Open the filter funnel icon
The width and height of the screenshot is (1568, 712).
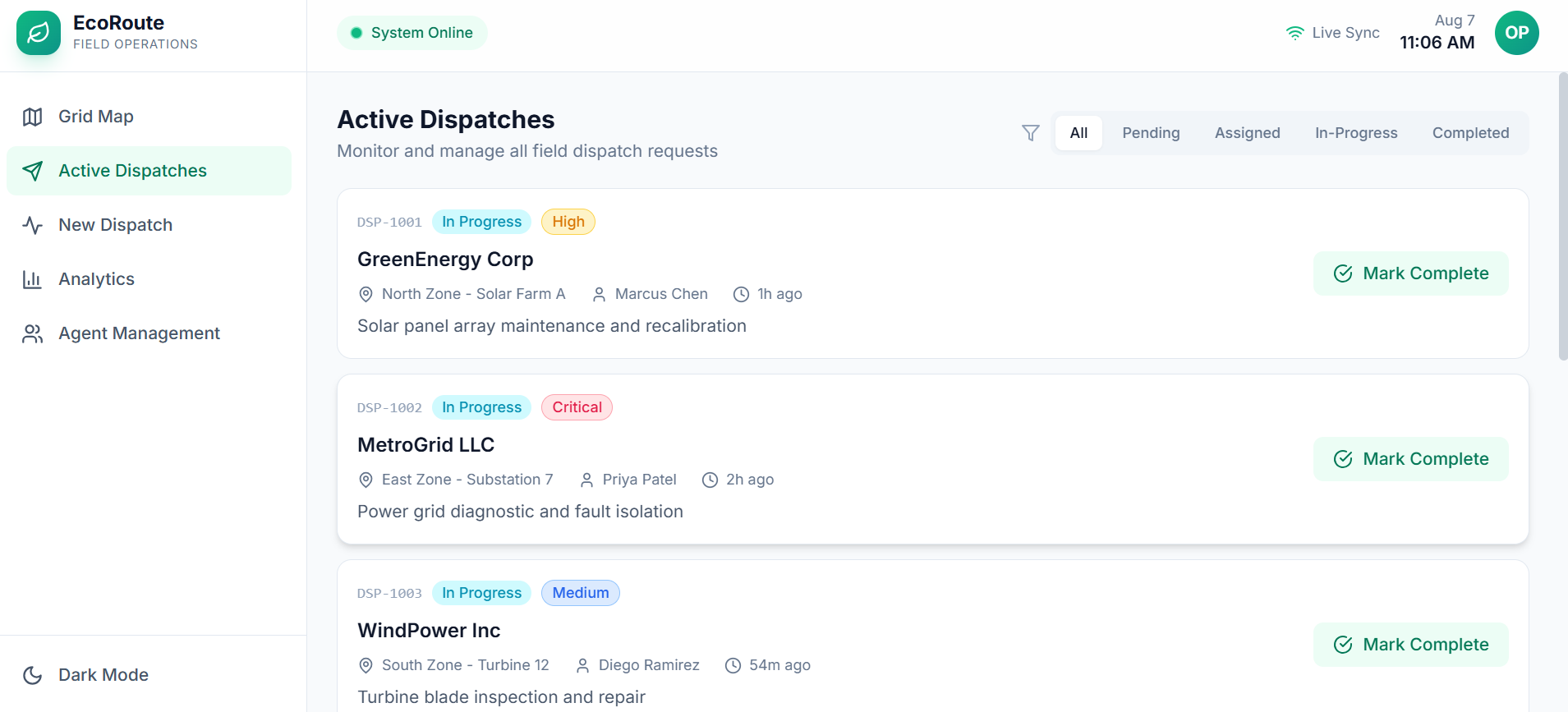[x=1031, y=133]
